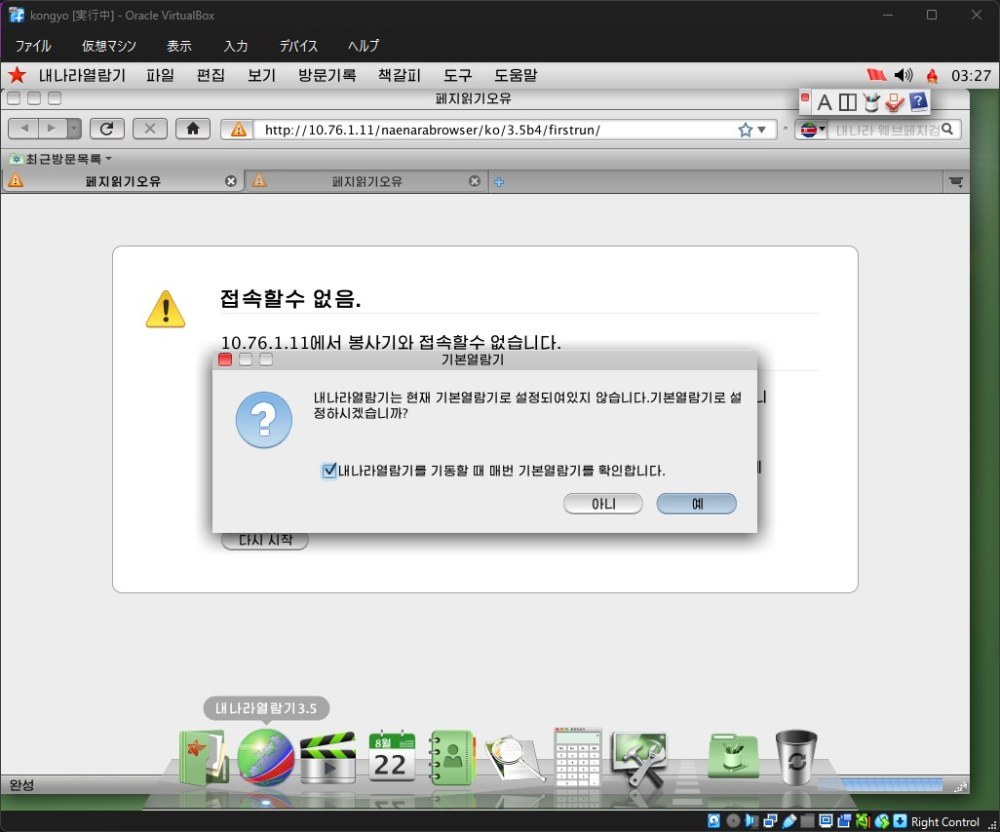
Task: Click the URL address field
Action: pos(497,130)
